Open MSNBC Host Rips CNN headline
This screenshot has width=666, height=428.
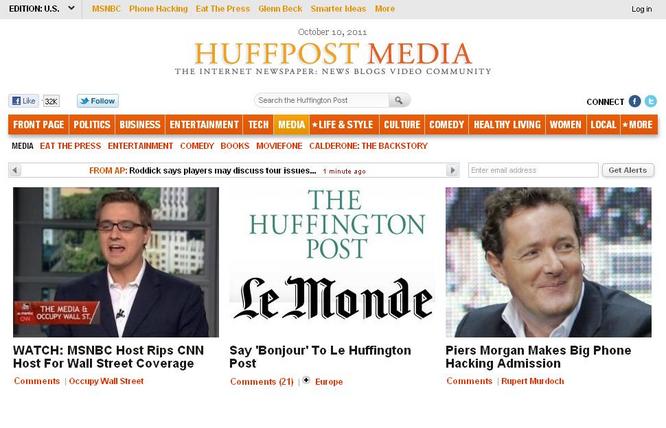108,357
